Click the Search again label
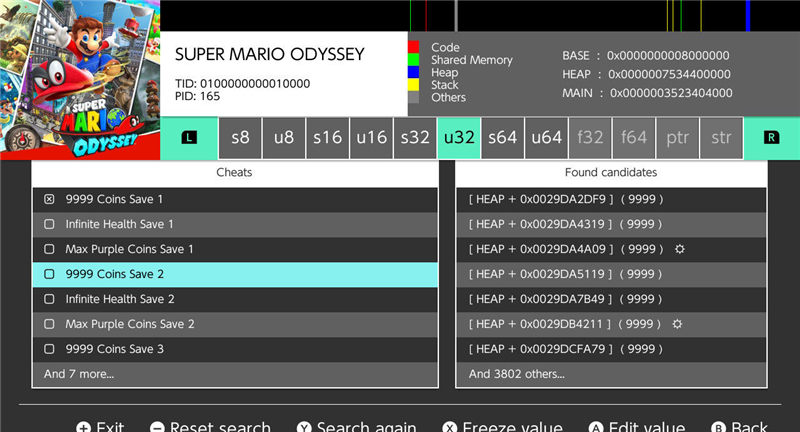 366,426
